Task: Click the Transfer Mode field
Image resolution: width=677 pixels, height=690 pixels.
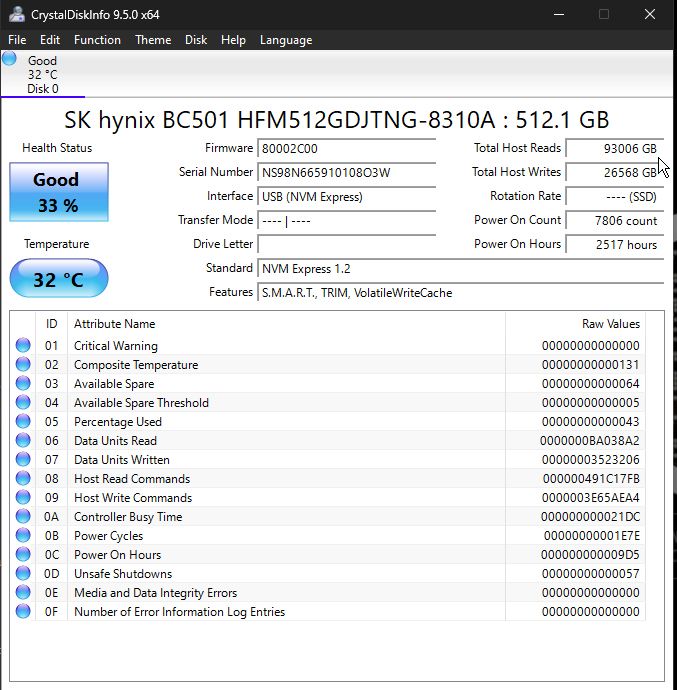Action: pos(346,220)
